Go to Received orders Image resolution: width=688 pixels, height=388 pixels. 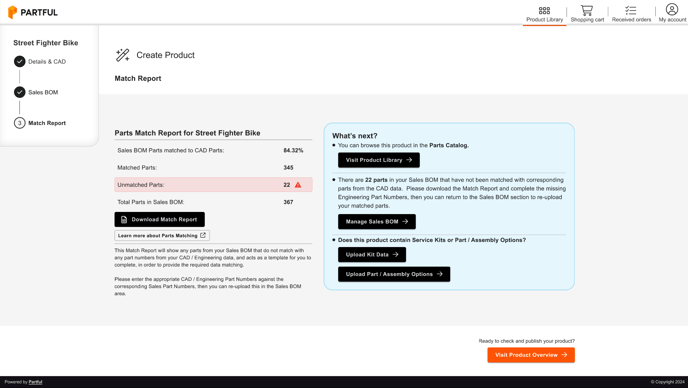631,14
